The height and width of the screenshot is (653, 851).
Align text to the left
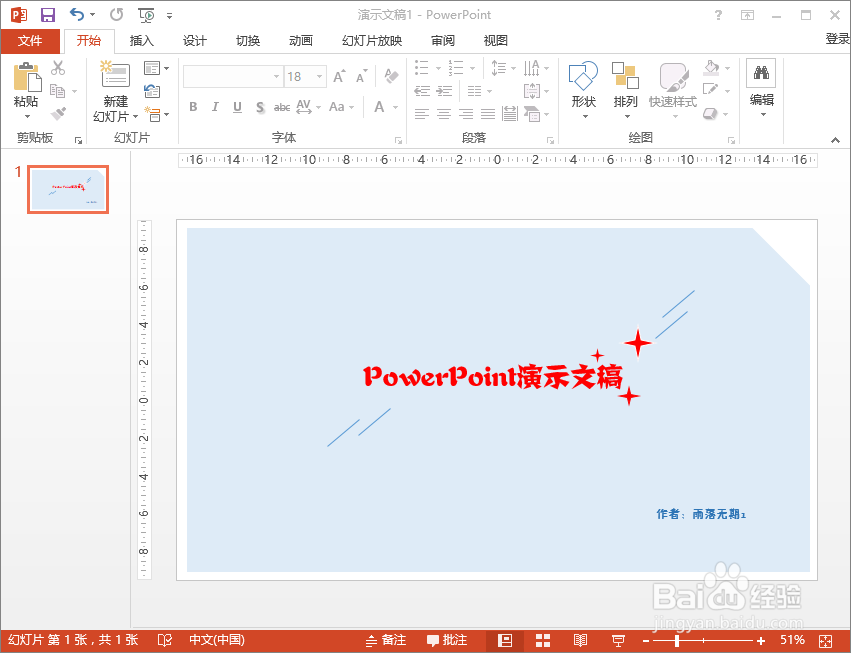[x=422, y=113]
